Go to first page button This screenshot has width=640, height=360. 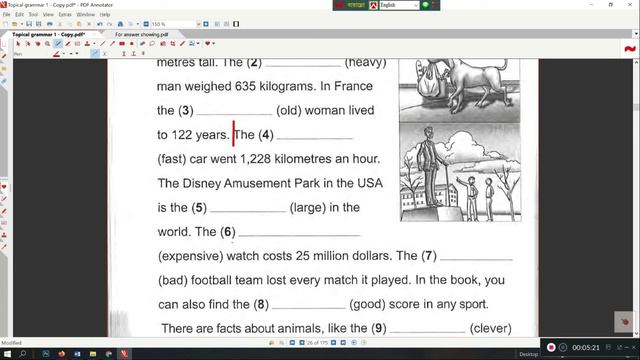pyautogui.click(x=292, y=342)
